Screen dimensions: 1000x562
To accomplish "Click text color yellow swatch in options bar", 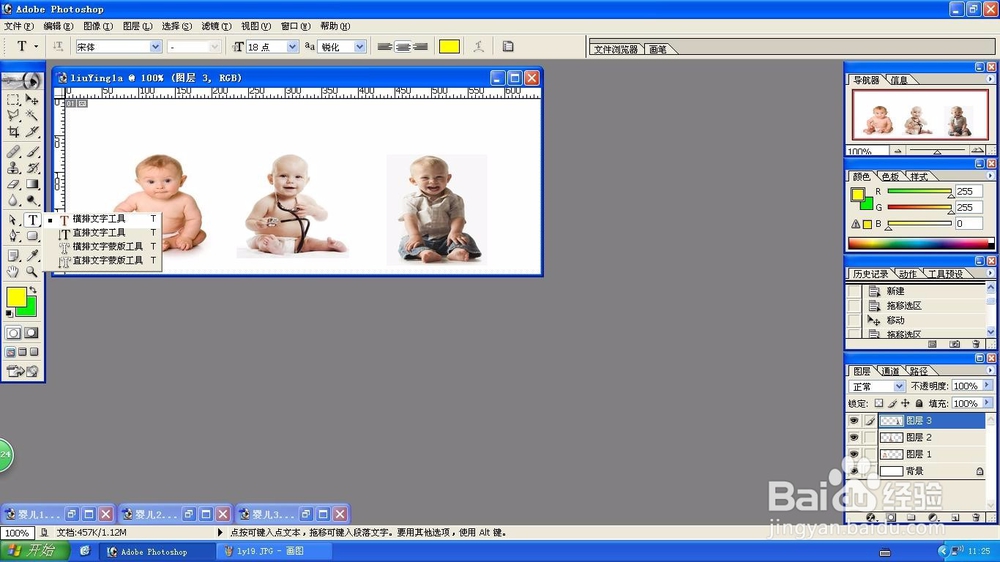I will [x=449, y=47].
